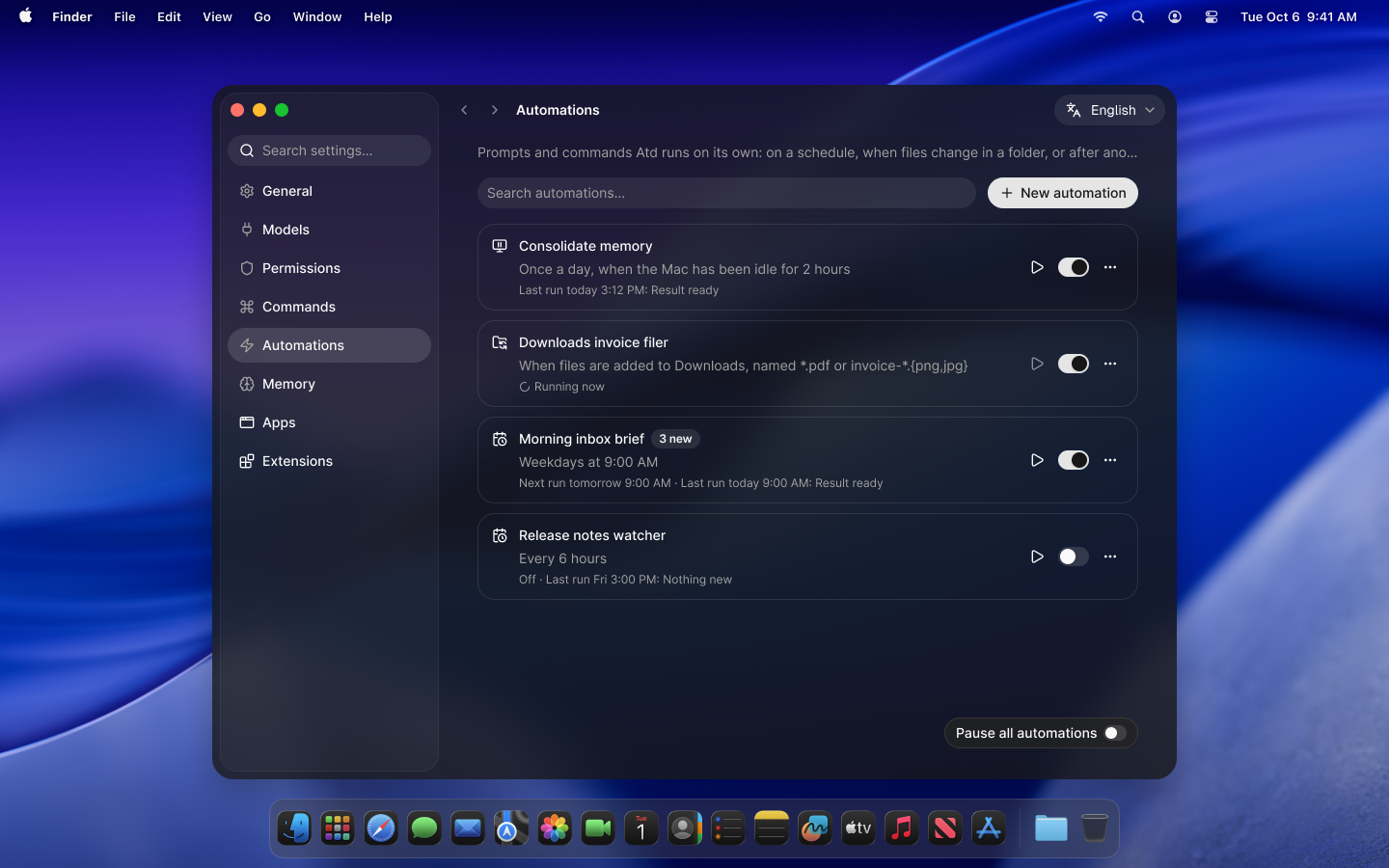The width and height of the screenshot is (1389, 868).
Task: Open more options for Downloads invoice filer
Action: point(1110,364)
